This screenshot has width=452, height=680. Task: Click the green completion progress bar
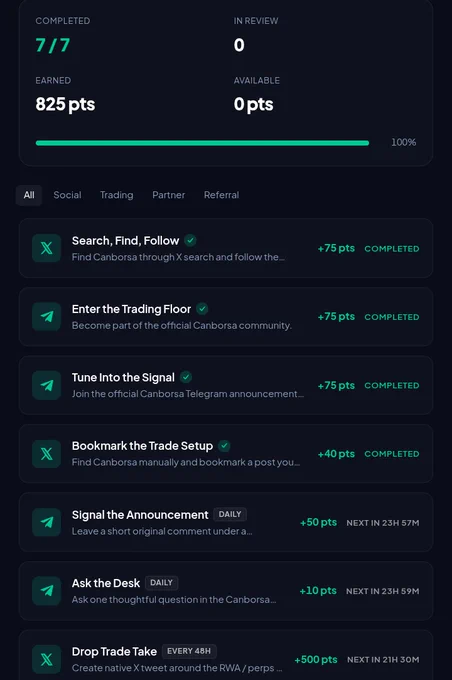[x=202, y=143]
